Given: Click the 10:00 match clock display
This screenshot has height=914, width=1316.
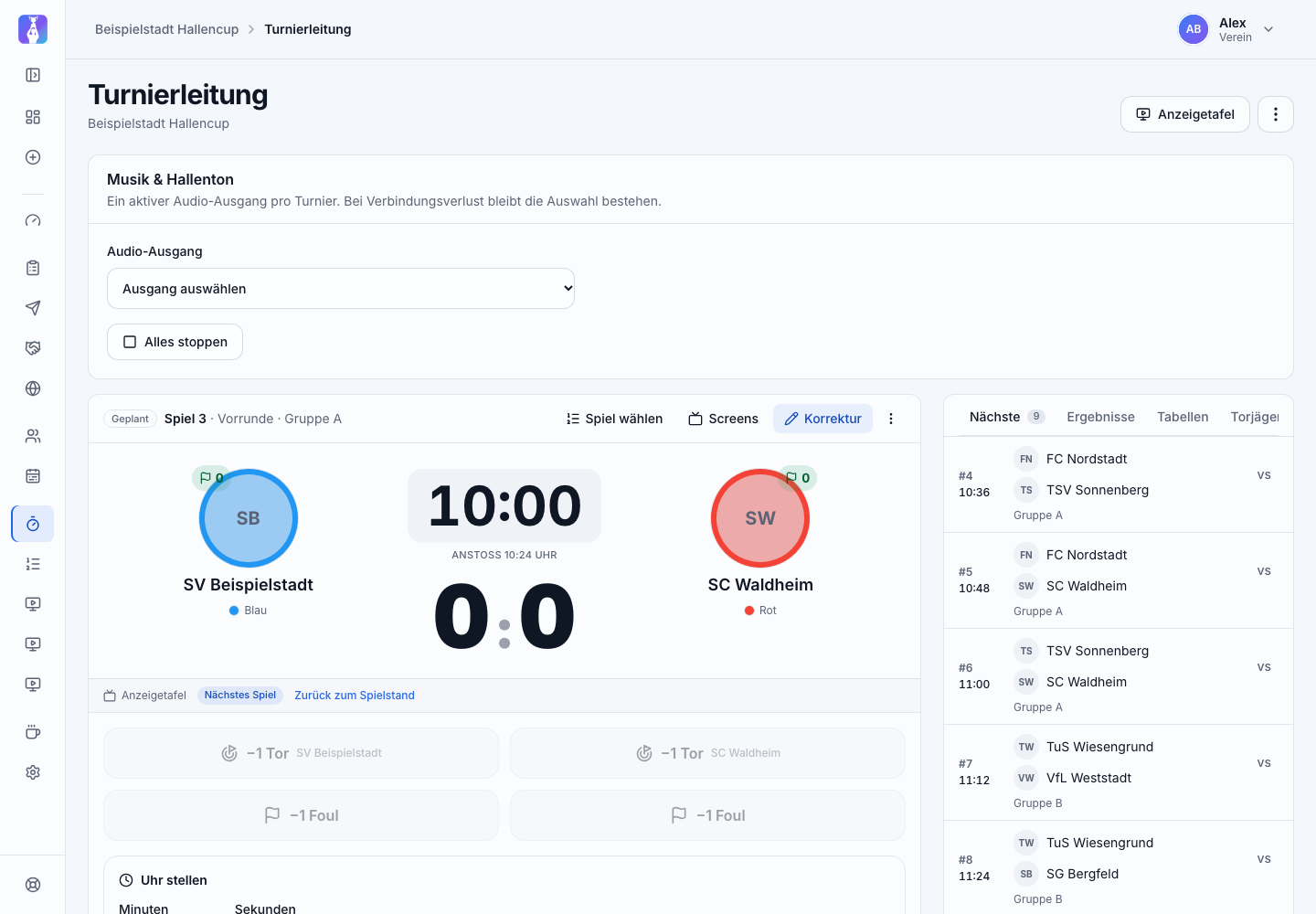Looking at the screenshot, I should pos(504,505).
